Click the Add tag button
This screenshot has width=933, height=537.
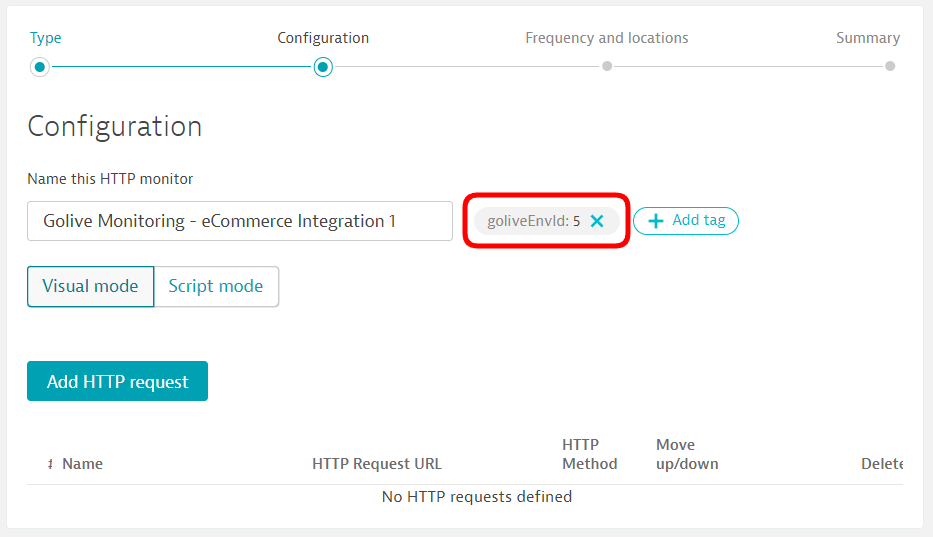686,221
